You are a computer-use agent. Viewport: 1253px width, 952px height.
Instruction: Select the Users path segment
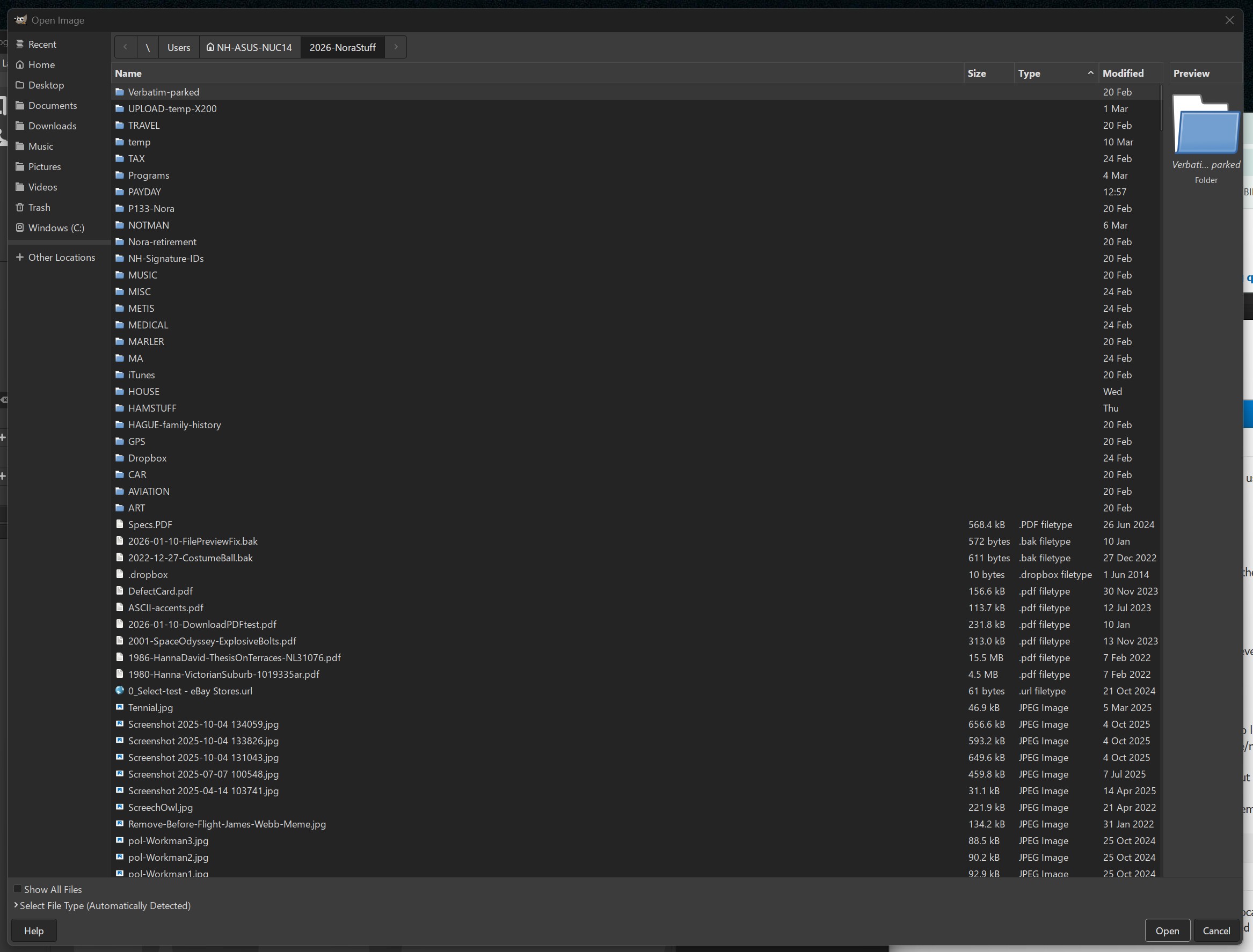pyautogui.click(x=179, y=47)
